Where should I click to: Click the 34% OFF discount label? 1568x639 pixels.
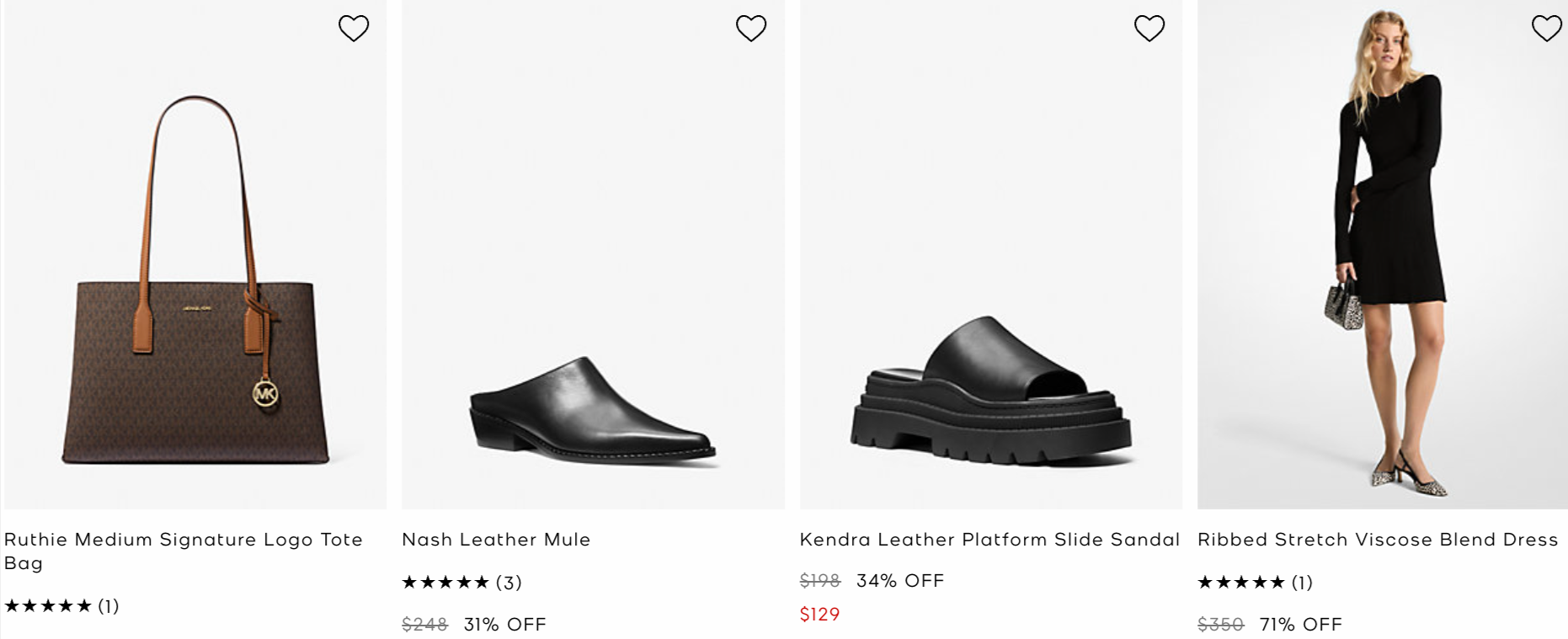pos(900,581)
